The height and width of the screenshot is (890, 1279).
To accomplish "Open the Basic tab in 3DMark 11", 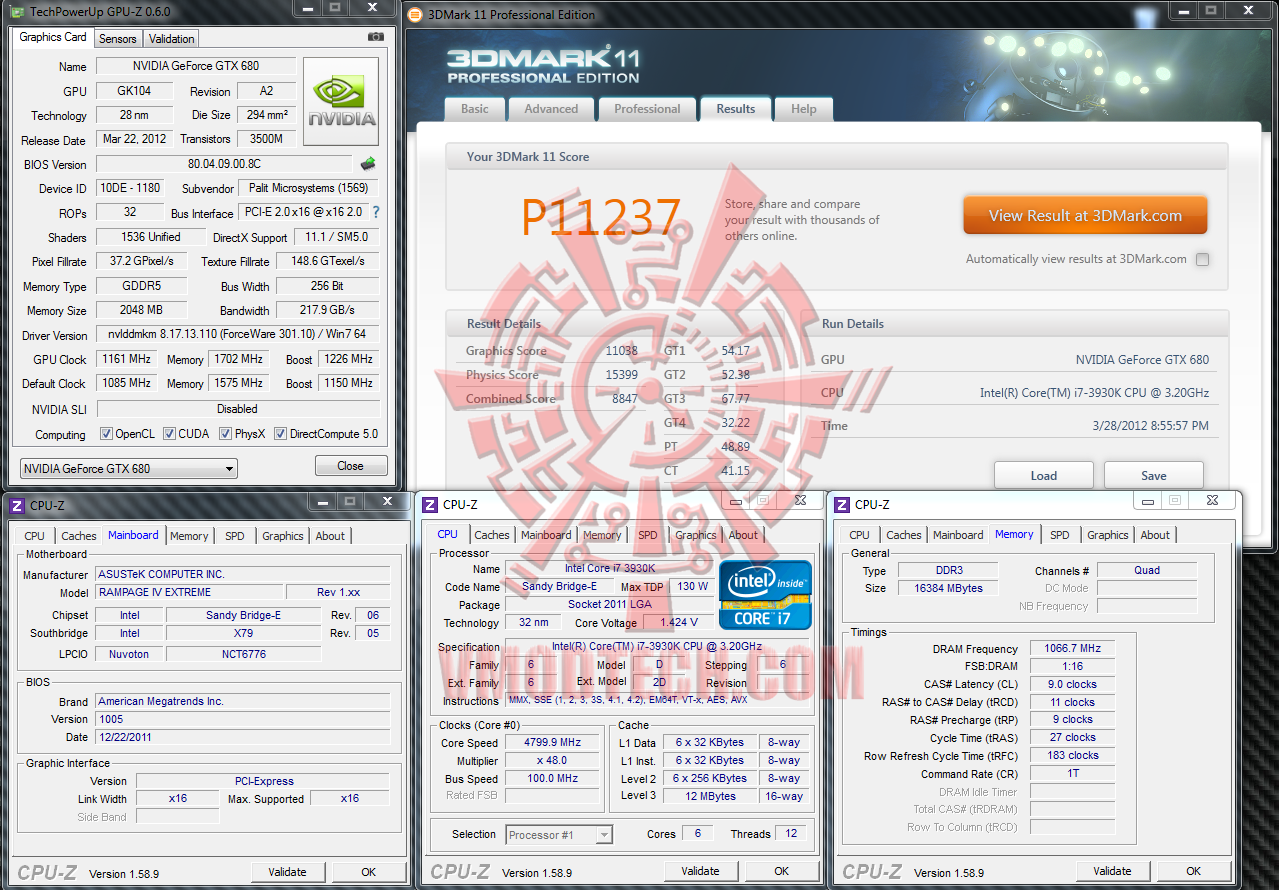I will (475, 109).
